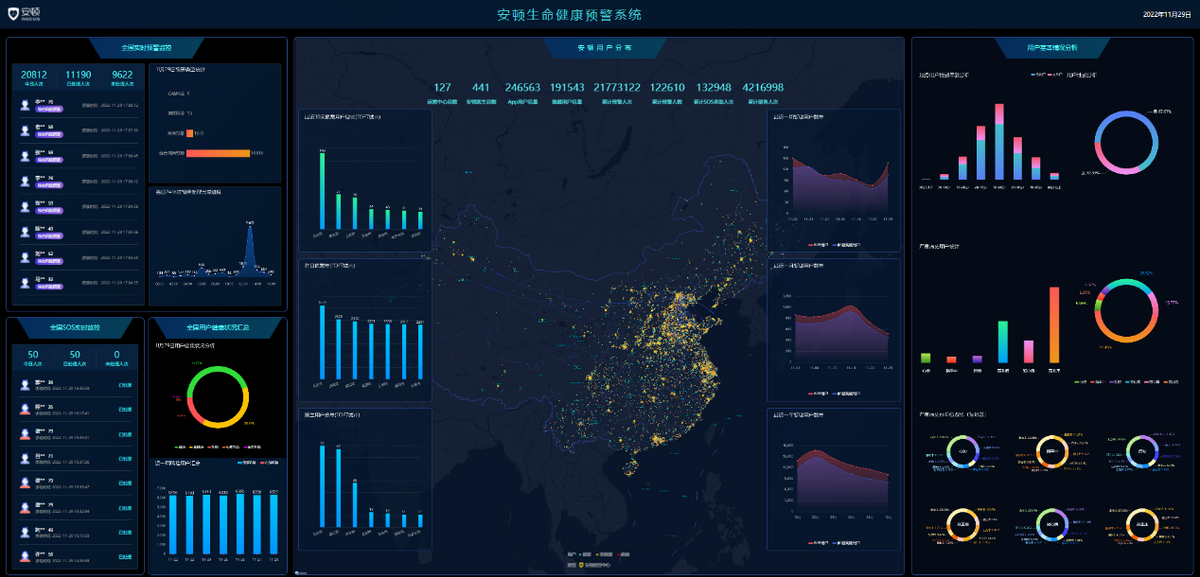The width and height of the screenshot is (1200, 577).
Task: Click the first user avatar in the alert list
Action: (x=26, y=104)
